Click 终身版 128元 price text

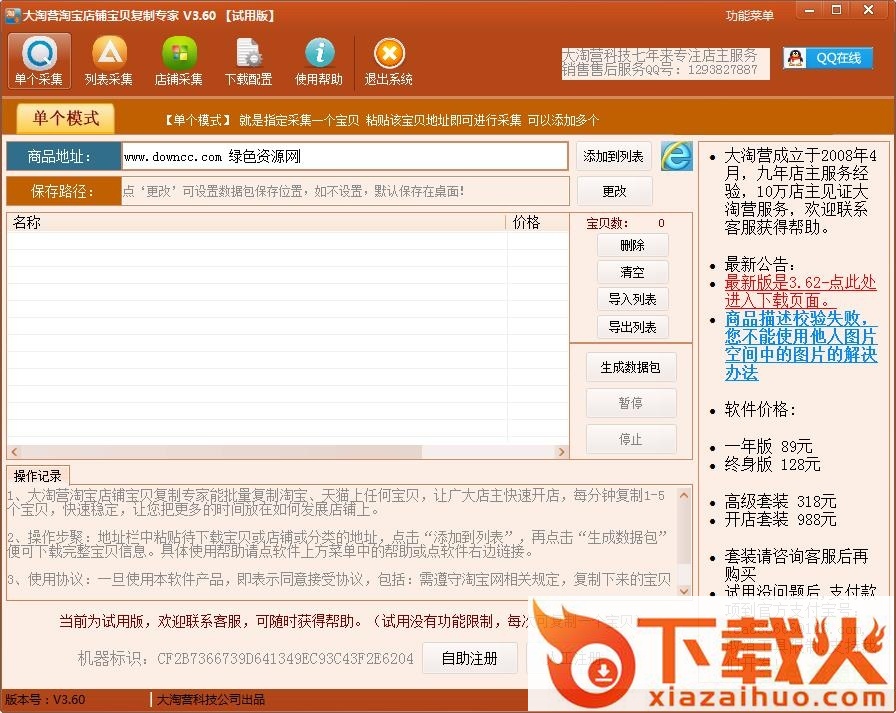[x=773, y=464]
